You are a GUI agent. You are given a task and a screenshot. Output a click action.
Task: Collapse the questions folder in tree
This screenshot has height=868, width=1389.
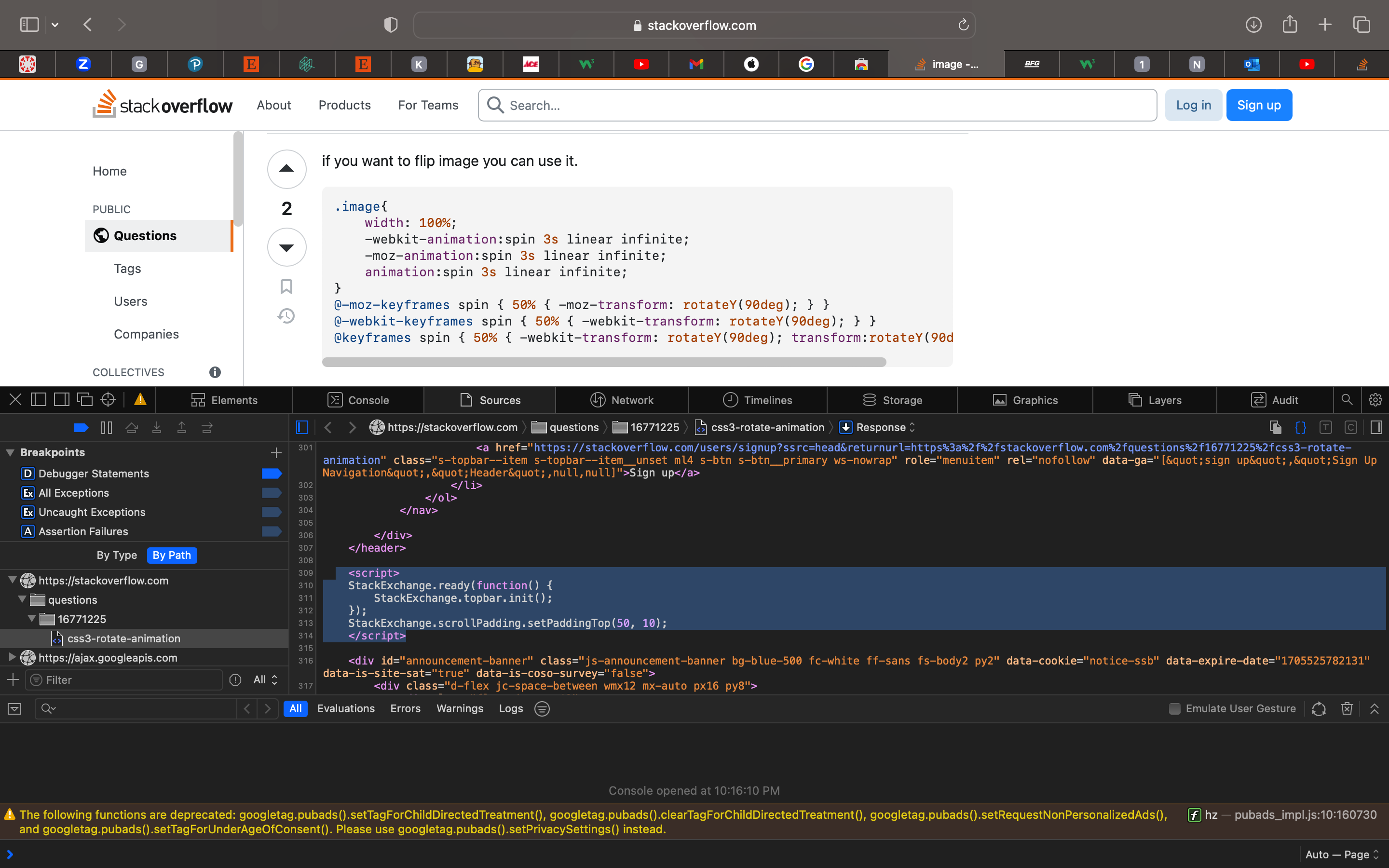click(22, 599)
